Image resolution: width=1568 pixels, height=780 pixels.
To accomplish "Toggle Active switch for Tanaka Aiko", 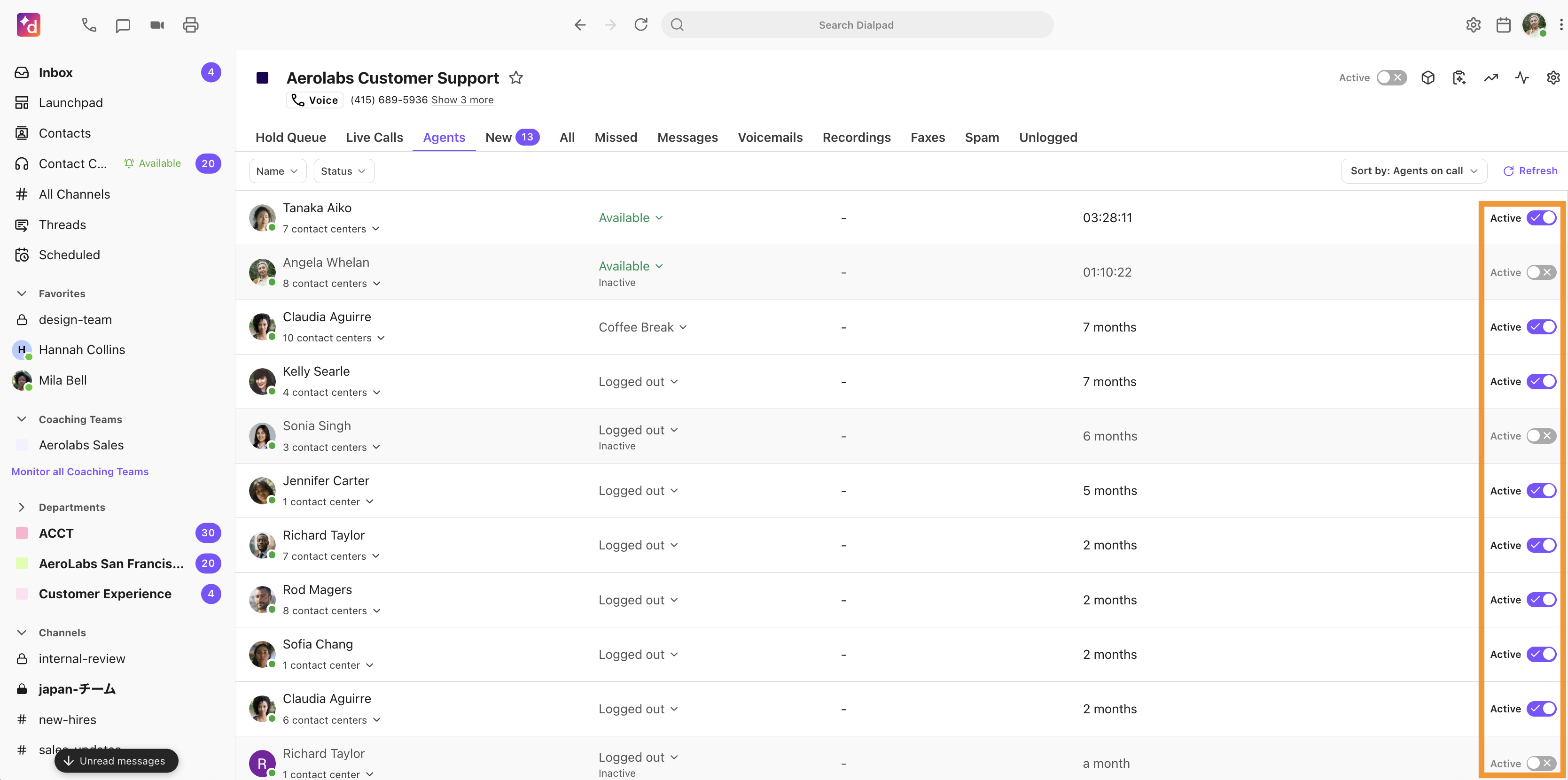I will pos(1541,218).
